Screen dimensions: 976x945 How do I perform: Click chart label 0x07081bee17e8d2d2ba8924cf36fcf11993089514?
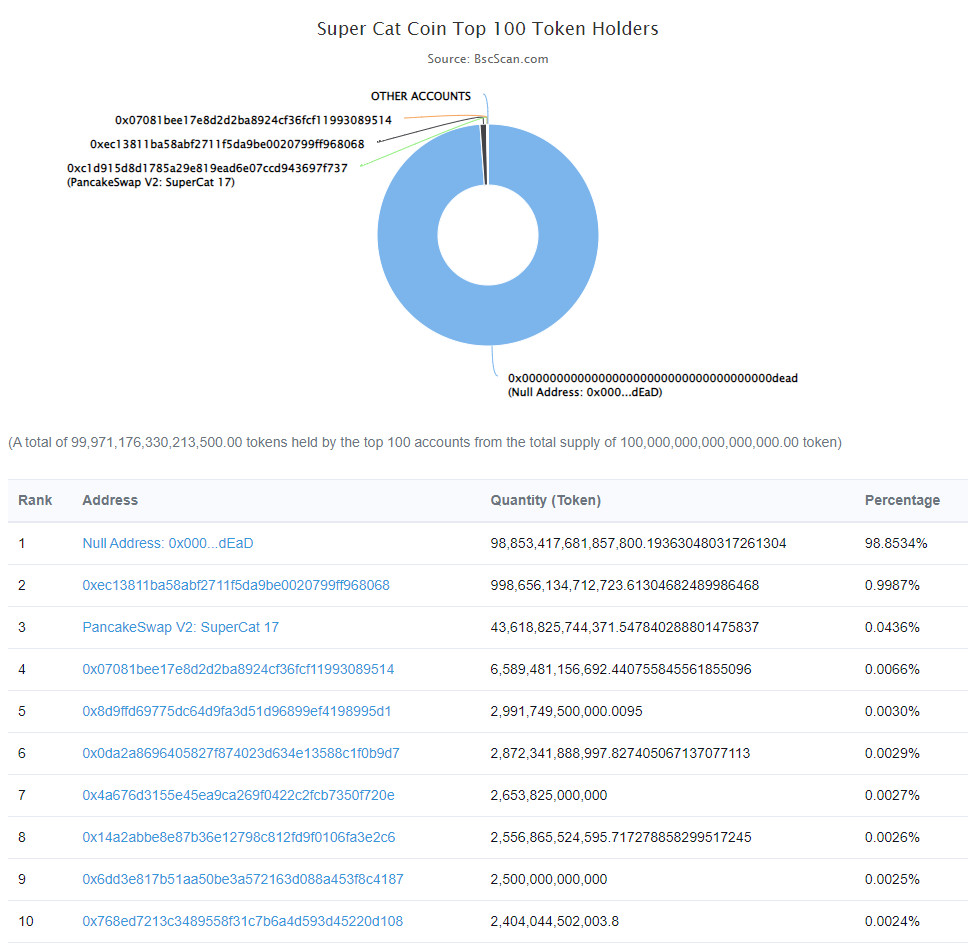point(253,120)
